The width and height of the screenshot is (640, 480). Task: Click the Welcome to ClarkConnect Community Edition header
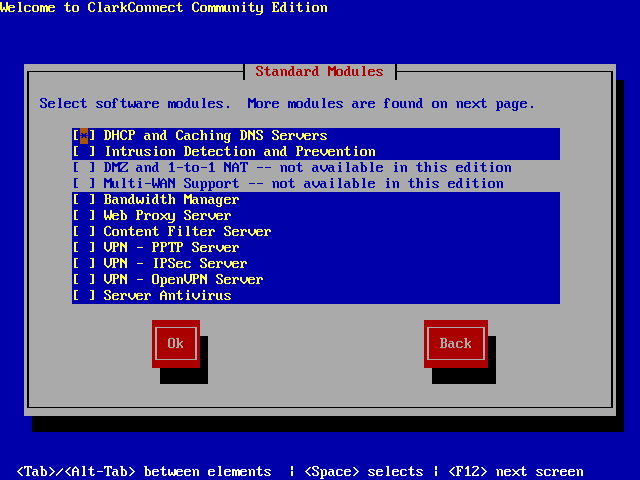click(x=164, y=8)
